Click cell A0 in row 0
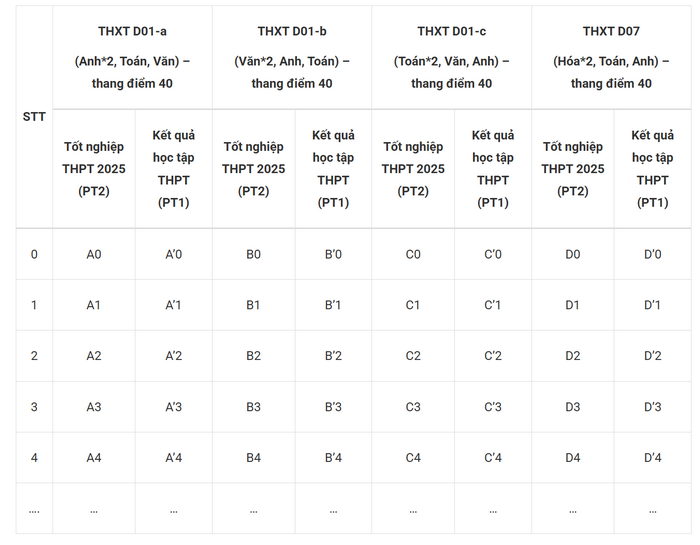Image resolution: width=700 pixels, height=545 pixels. coord(94,254)
